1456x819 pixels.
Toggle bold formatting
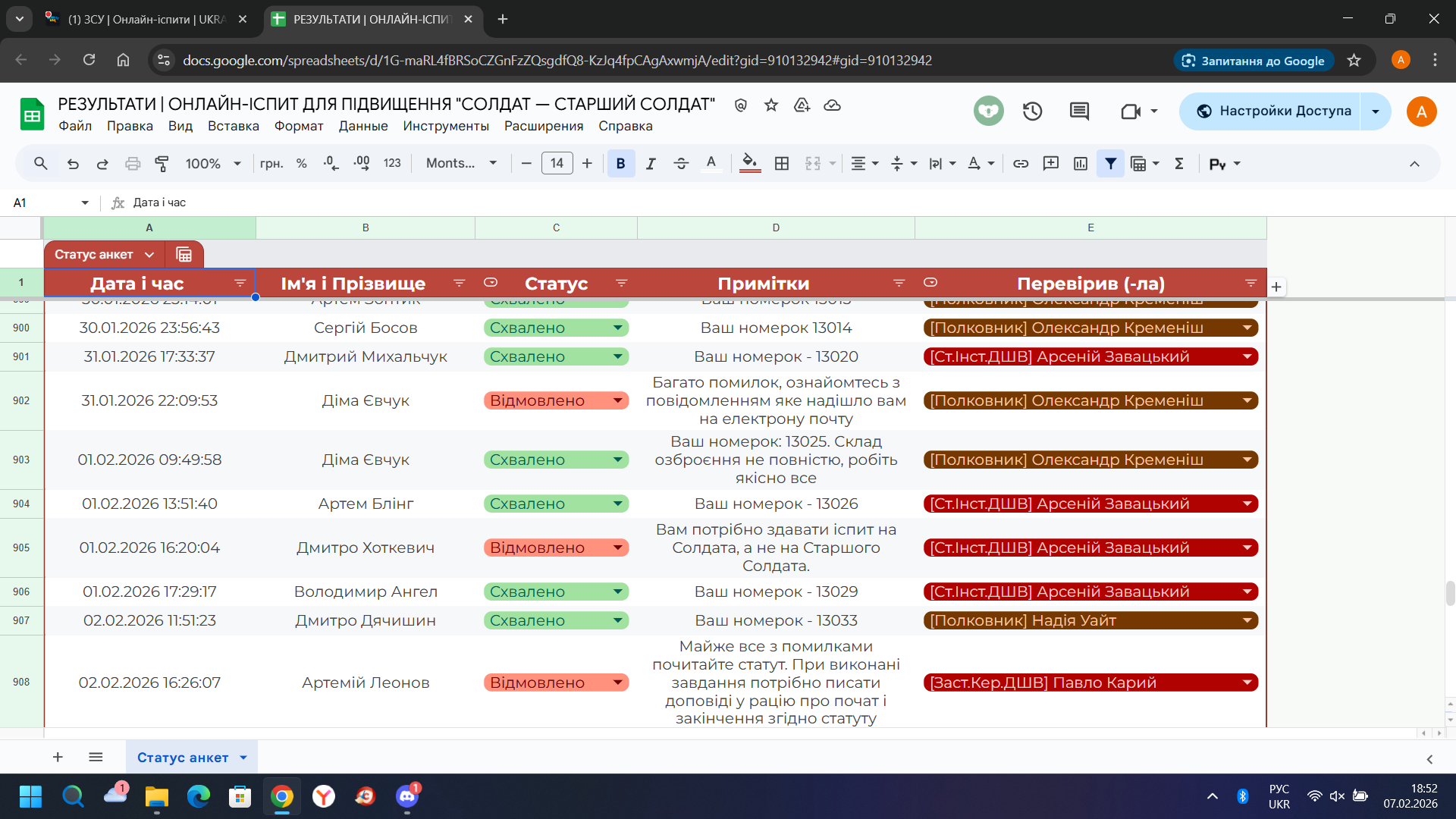point(620,164)
